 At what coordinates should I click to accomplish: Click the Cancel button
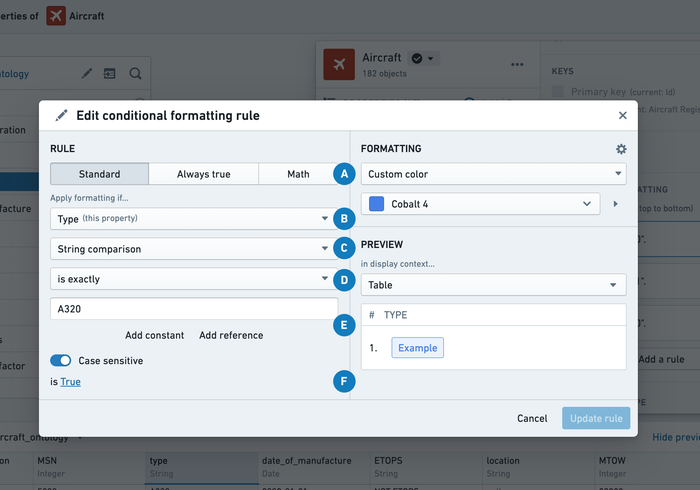point(532,418)
